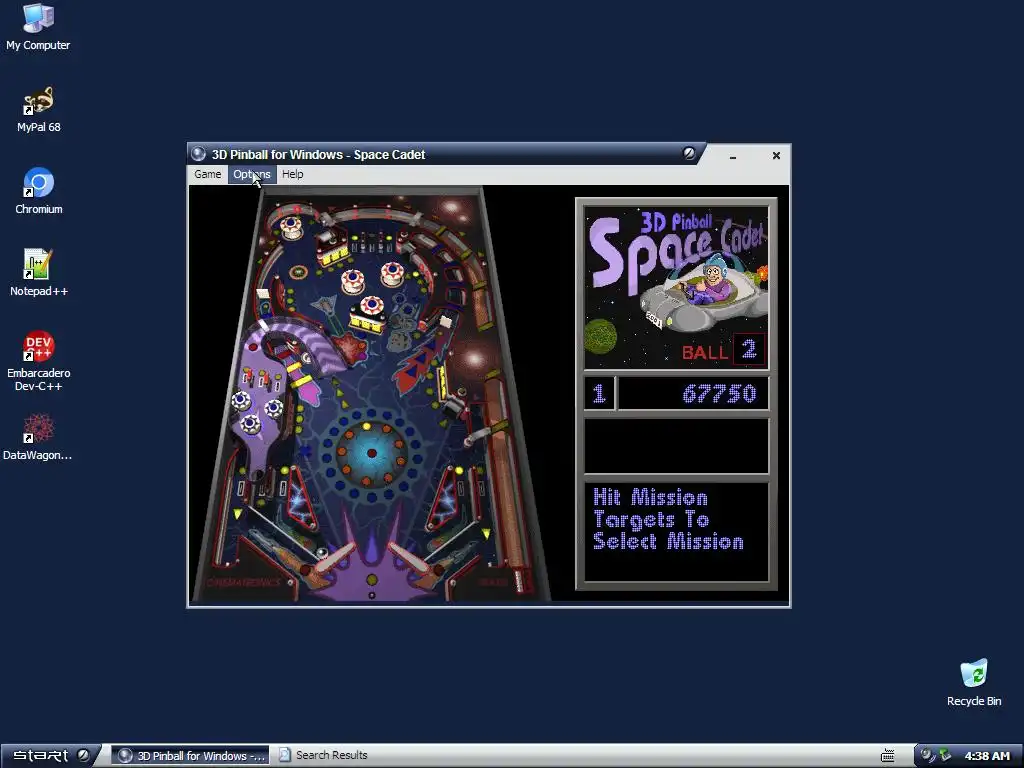Click the taskbar clock showing 4:38 AM

[987, 756]
